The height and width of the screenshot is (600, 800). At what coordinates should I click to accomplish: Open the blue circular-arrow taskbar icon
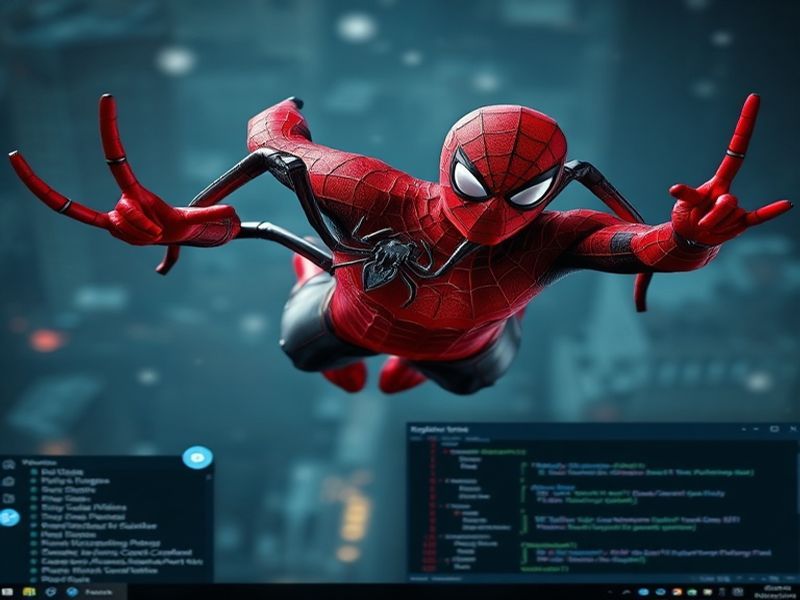click(x=51, y=592)
